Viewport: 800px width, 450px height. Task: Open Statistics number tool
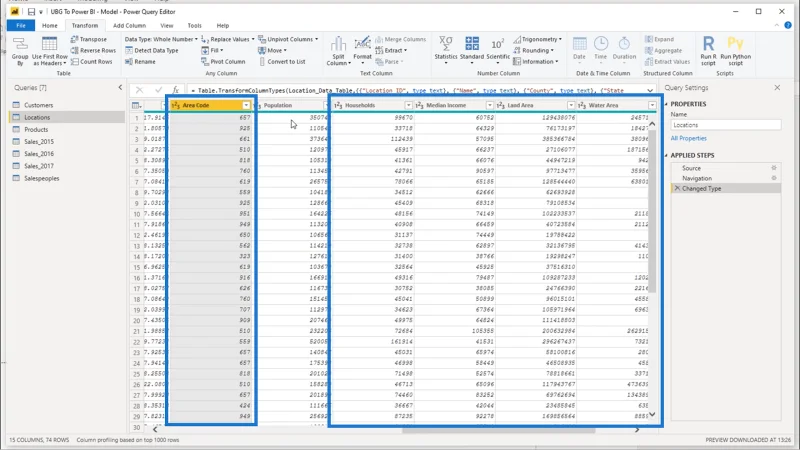point(446,51)
